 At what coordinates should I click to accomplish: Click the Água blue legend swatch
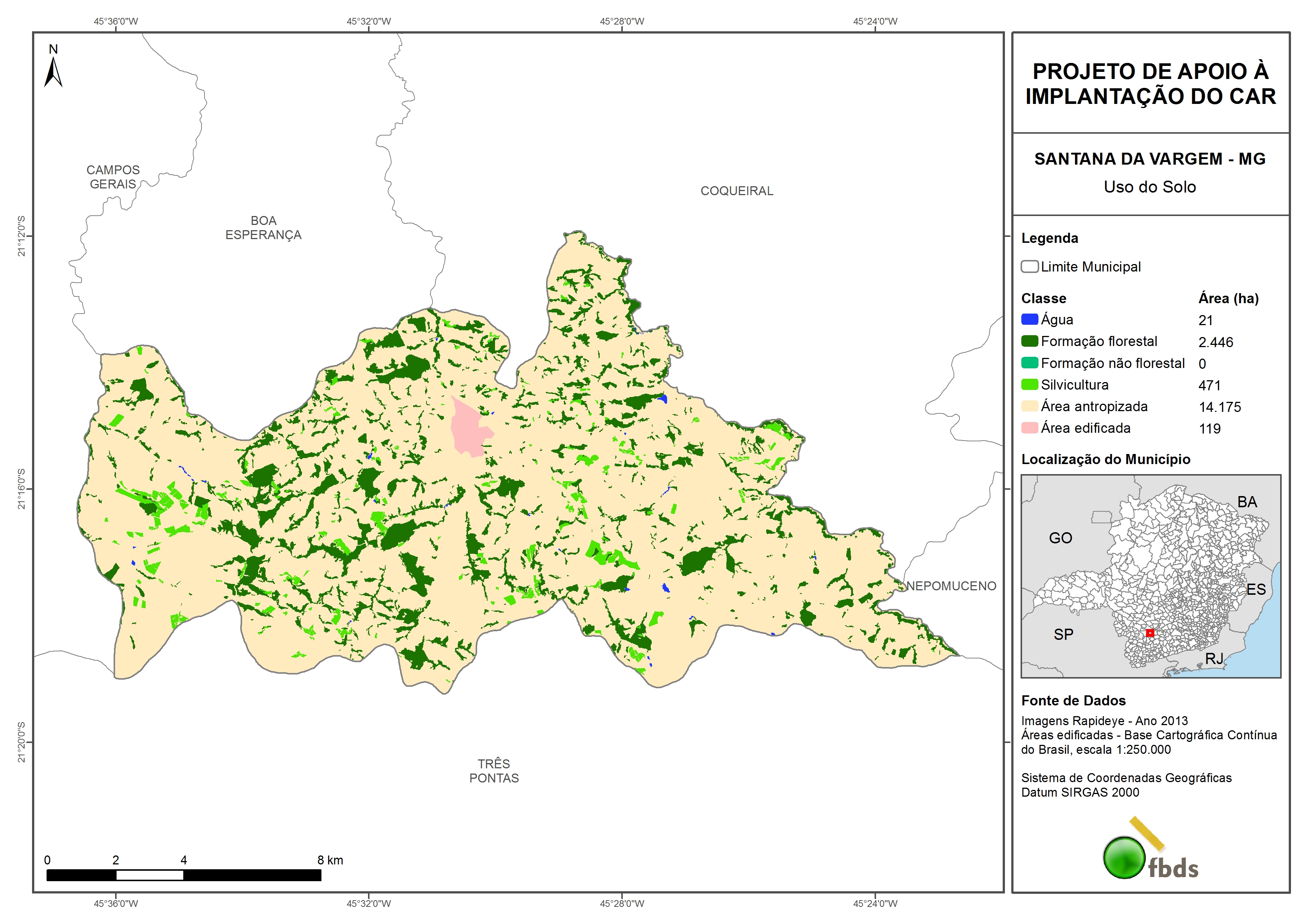tap(1029, 320)
